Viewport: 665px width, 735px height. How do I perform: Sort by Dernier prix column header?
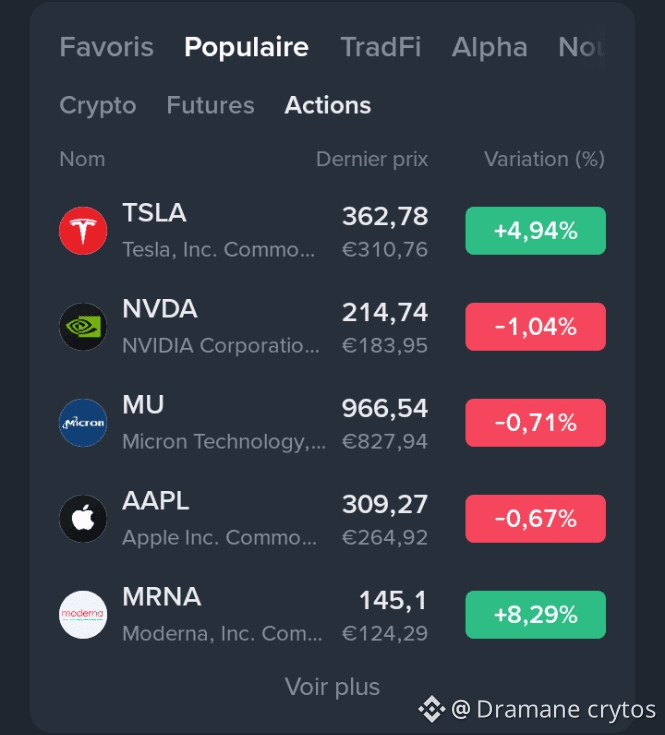tap(372, 159)
